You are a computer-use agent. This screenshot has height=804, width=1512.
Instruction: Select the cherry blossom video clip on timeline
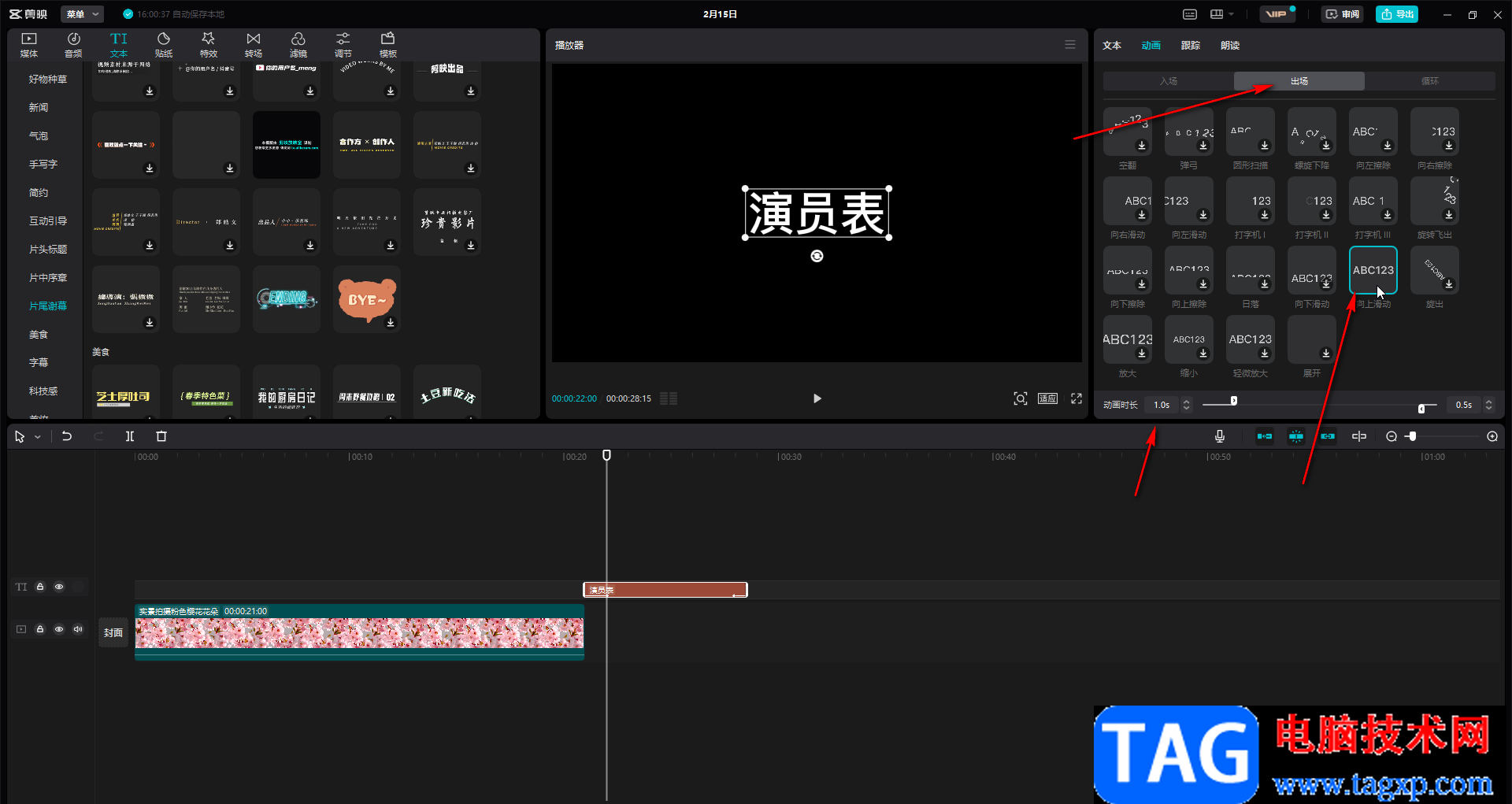(x=359, y=632)
